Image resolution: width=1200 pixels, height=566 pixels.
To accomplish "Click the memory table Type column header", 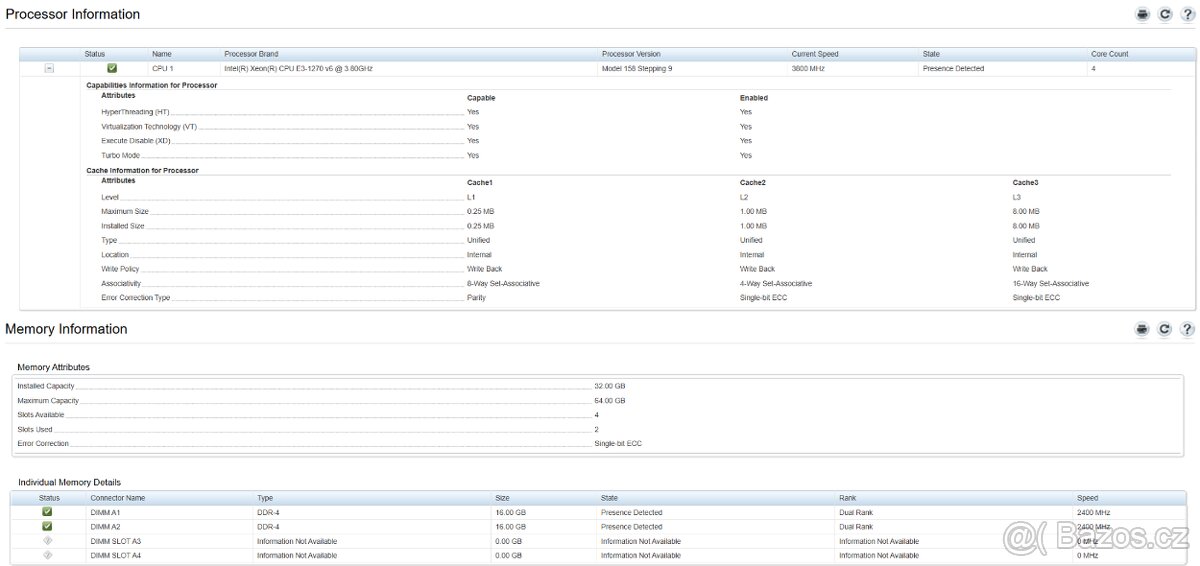I will pyautogui.click(x=265, y=497).
